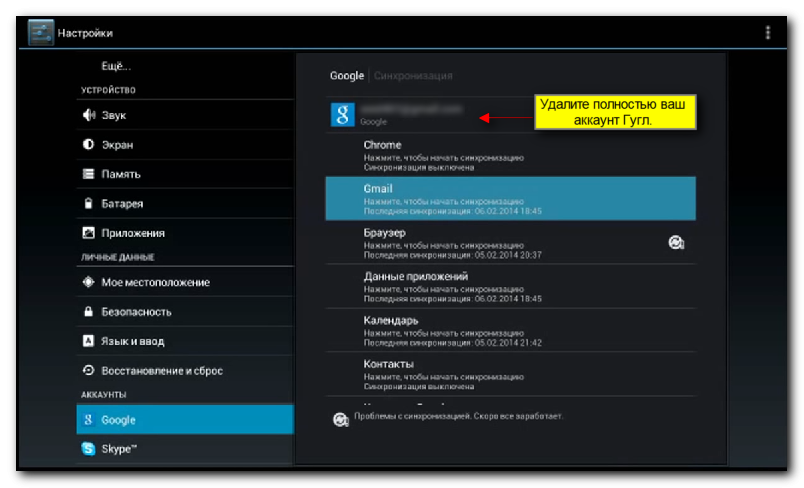Tap Календарь sync row
Image resolution: width=804 pixels, height=488 pixels.
pos(511,330)
